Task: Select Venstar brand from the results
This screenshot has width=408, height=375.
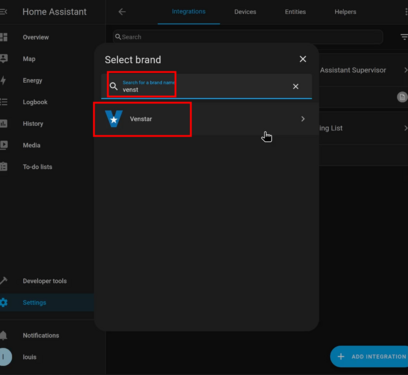Action: (206, 119)
